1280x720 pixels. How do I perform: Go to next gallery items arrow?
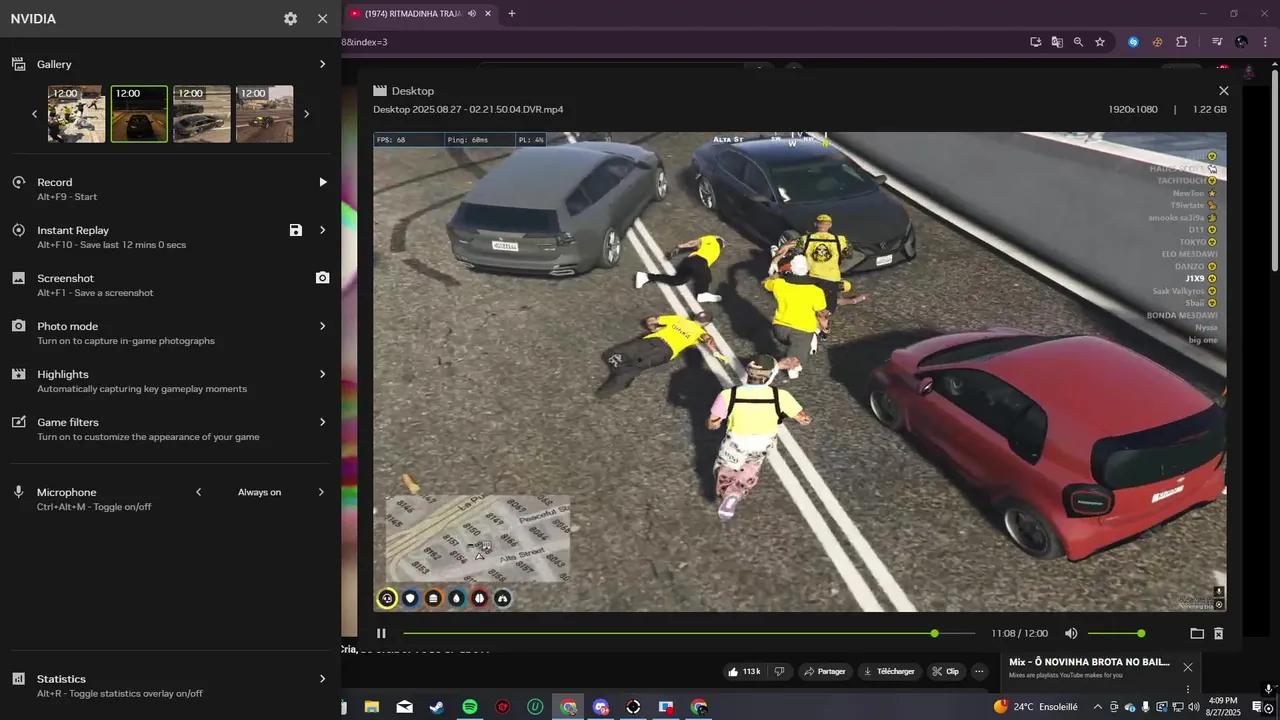point(306,114)
